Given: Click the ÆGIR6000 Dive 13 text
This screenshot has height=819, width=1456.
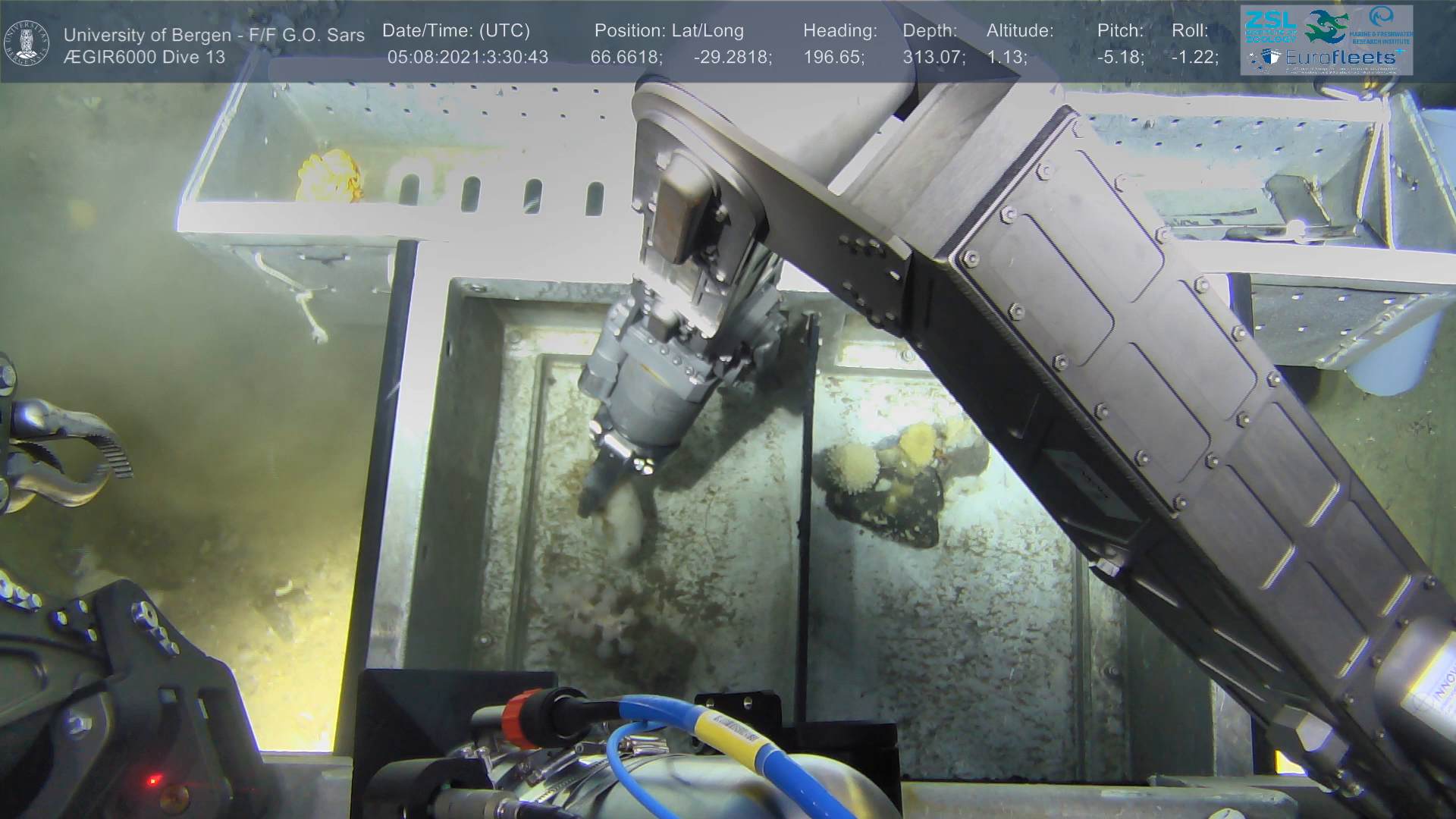Looking at the screenshot, I should pyautogui.click(x=144, y=58).
